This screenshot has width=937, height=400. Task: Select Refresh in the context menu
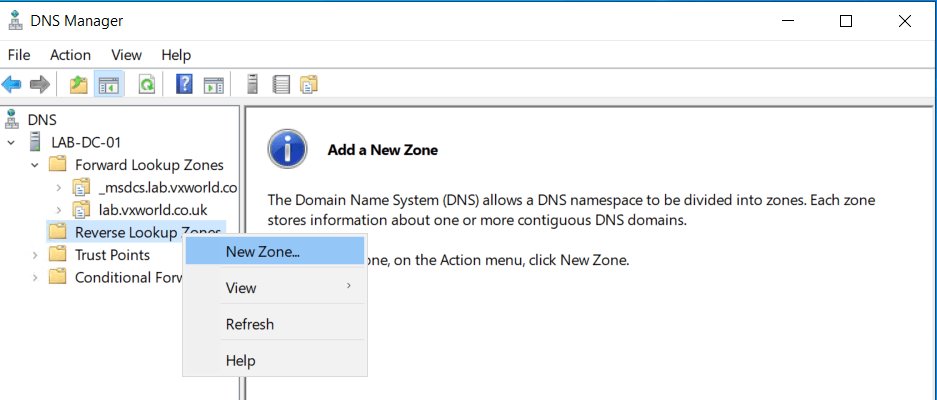click(249, 324)
